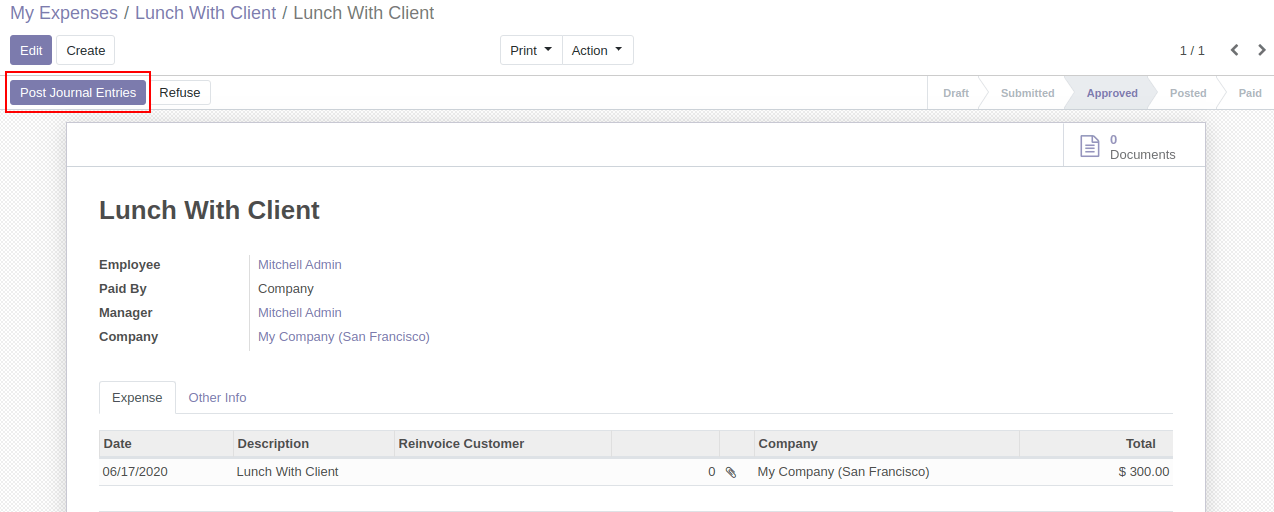Open the Documents file icon
The height and width of the screenshot is (512, 1274).
[1090, 146]
